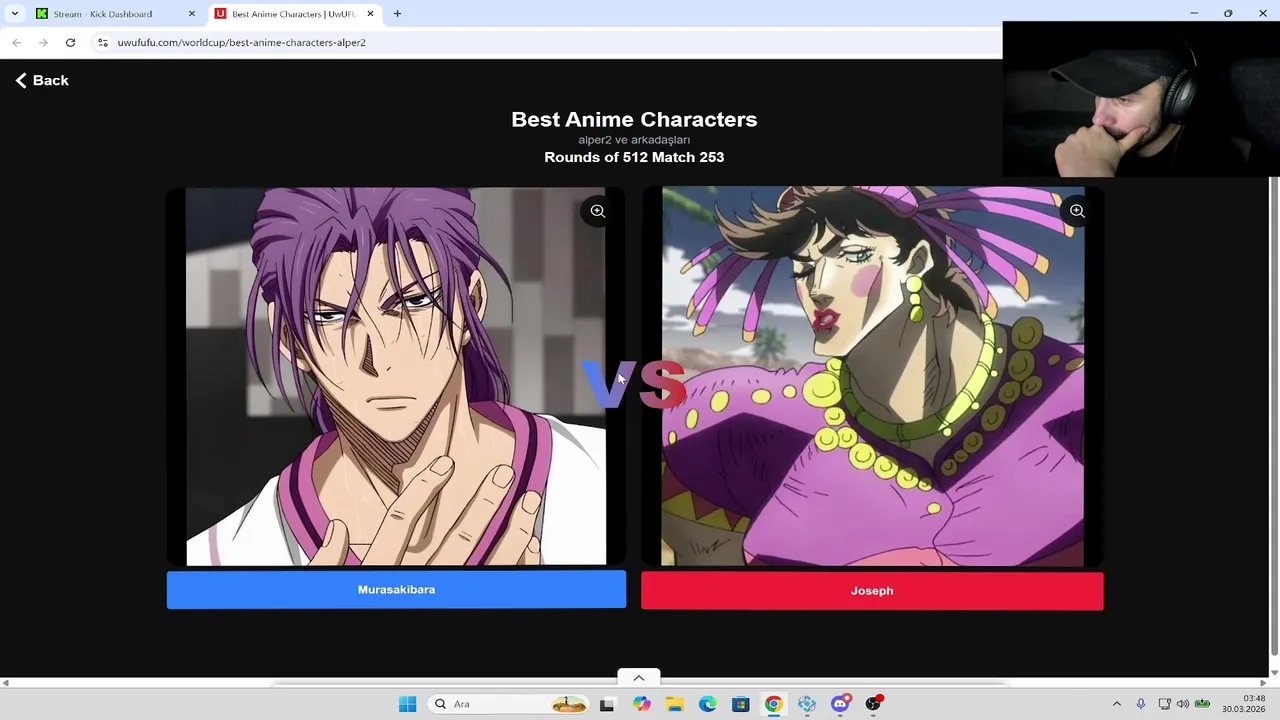Image resolution: width=1280 pixels, height=720 pixels.
Task: Show hidden system tray icons
Action: [1117, 704]
